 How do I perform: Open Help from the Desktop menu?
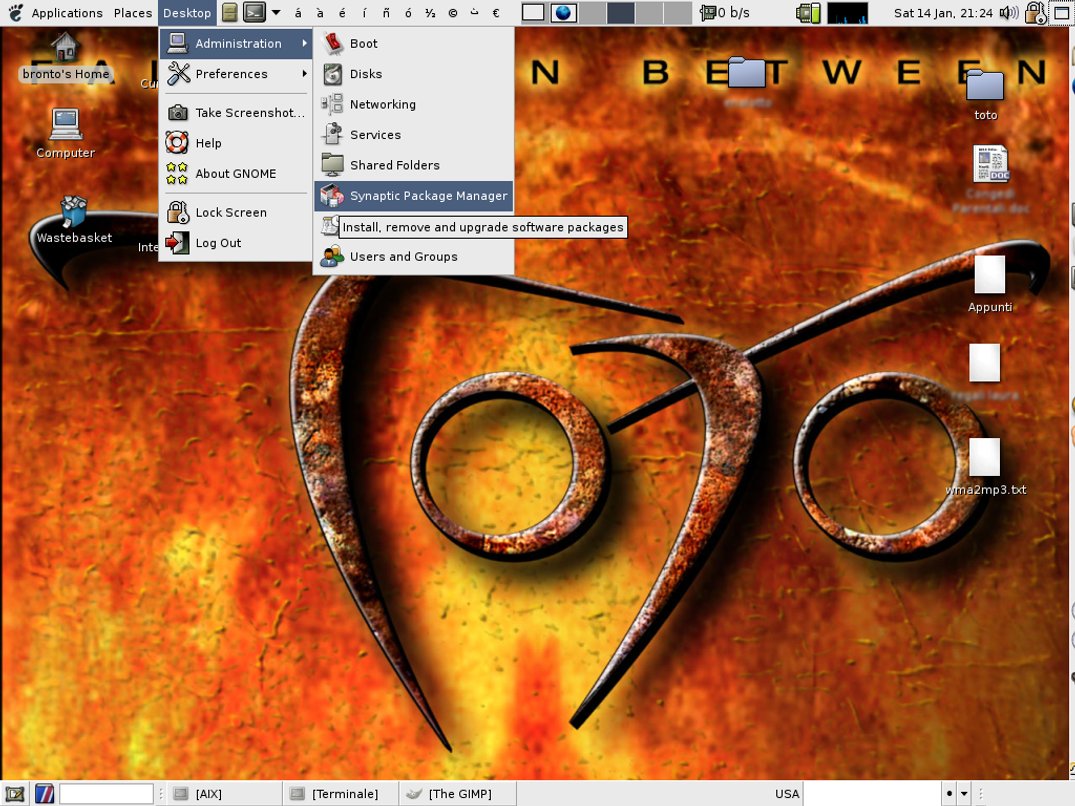(236, 143)
